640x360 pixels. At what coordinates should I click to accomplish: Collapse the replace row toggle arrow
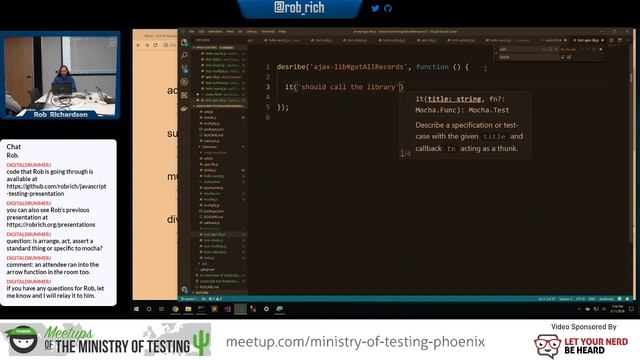coord(496,53)
